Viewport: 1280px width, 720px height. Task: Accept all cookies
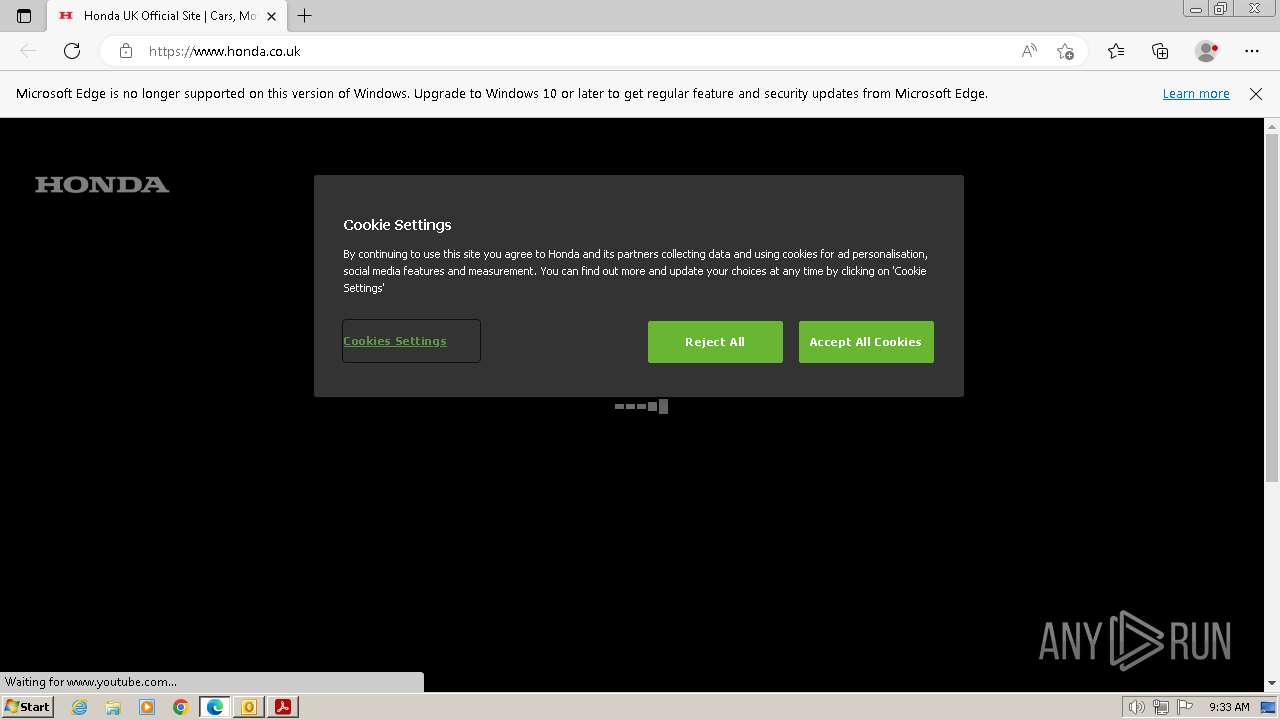click(866, 342)
